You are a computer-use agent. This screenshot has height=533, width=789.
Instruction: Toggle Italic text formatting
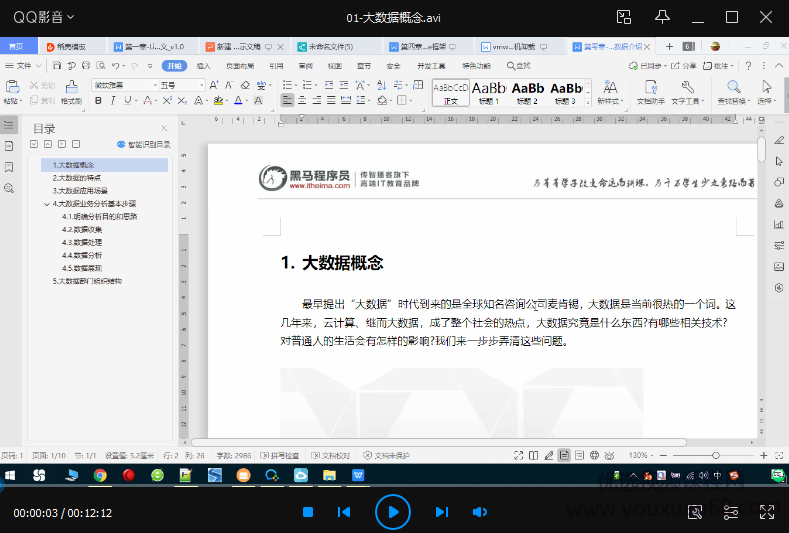click(x=113, y=101)
